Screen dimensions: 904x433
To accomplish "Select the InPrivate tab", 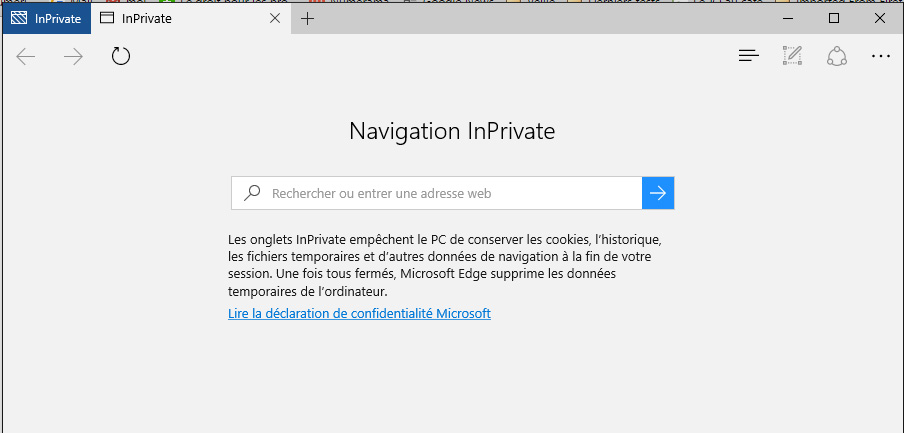I will pos(191,18).
